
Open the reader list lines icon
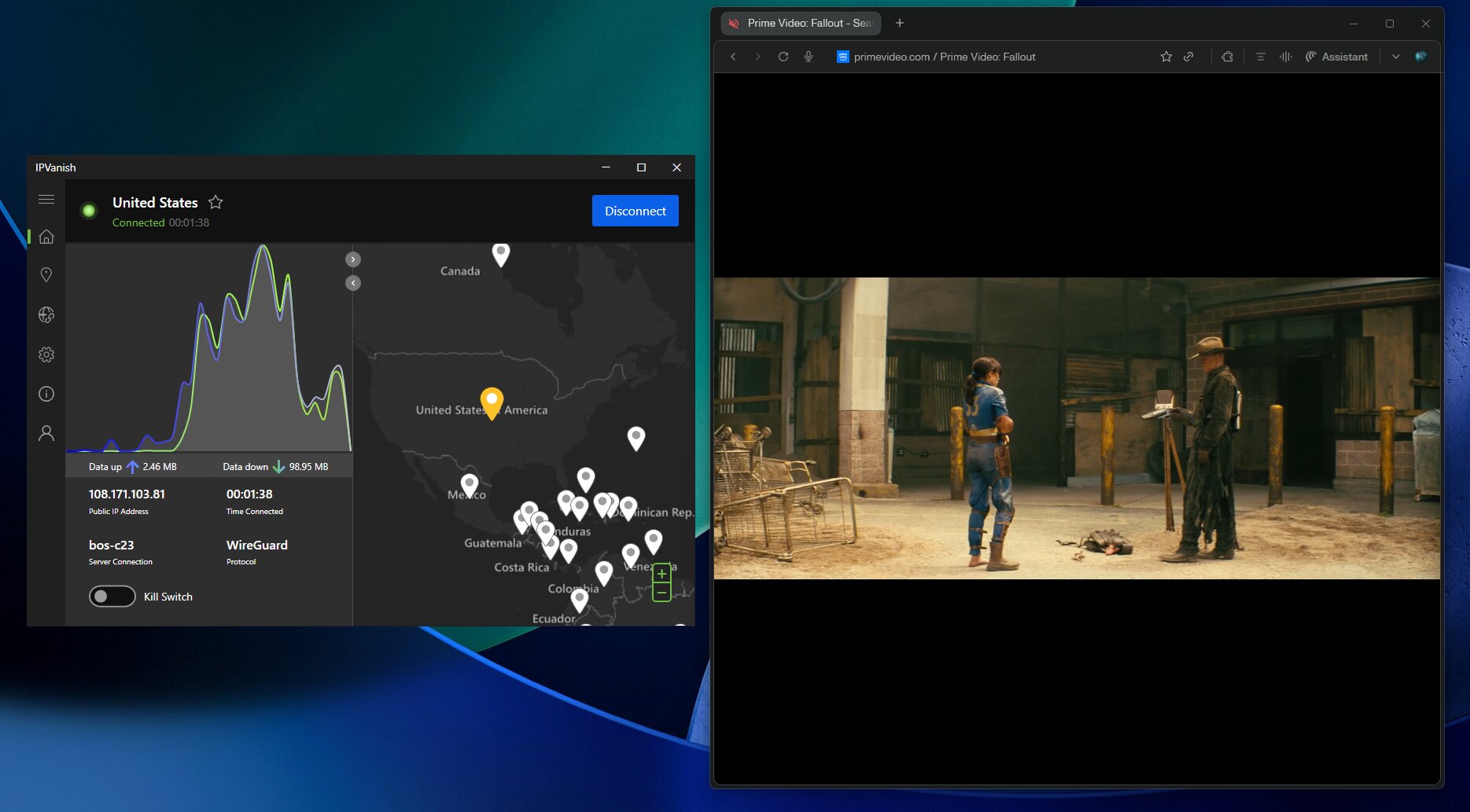1260,57
